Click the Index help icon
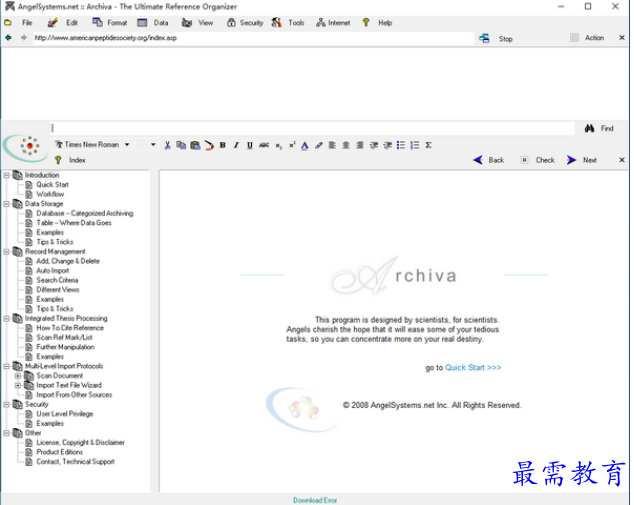Viewport: 634px width, 505px height. (58, 160)
